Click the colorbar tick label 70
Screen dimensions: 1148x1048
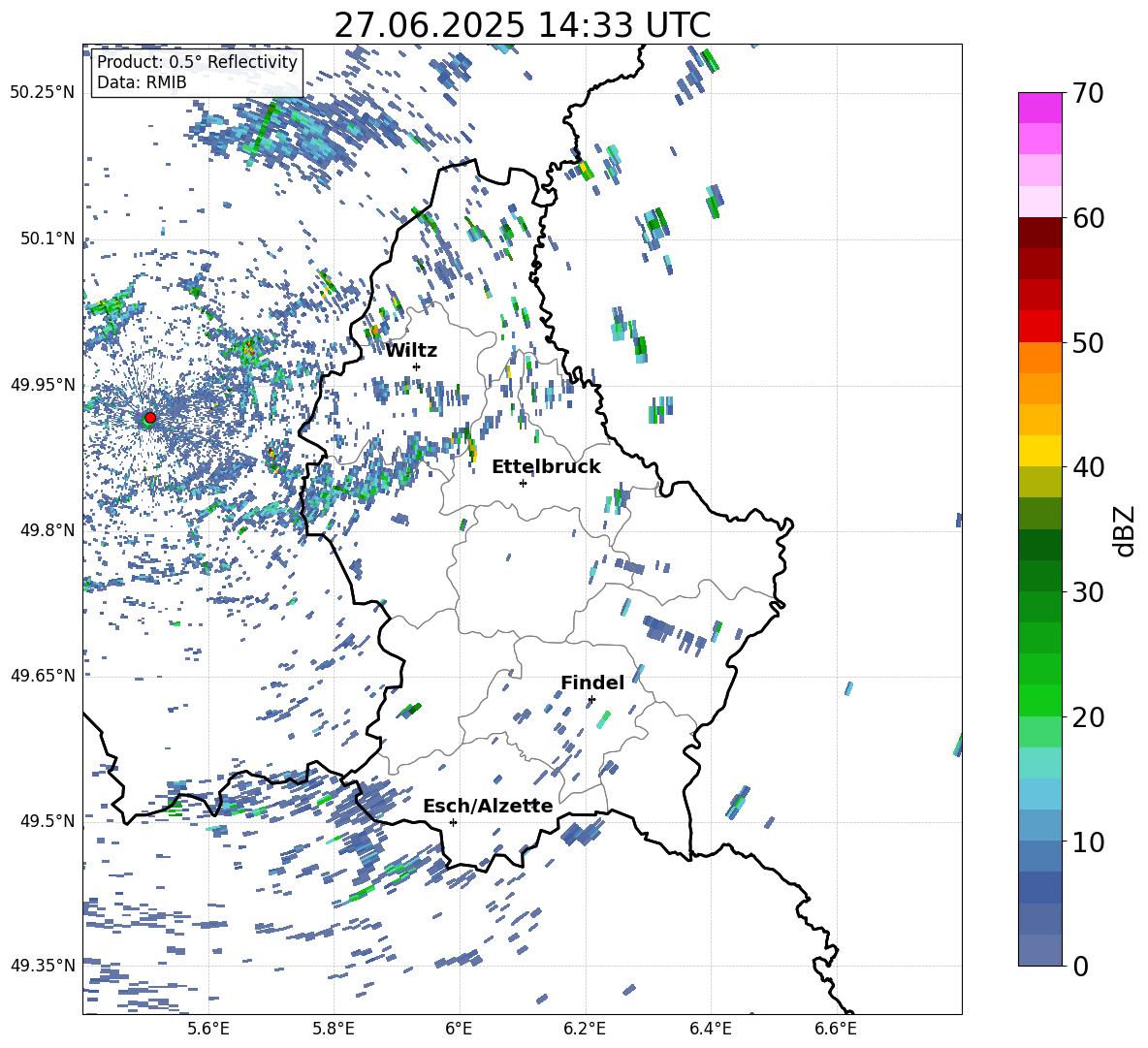click(x=1088, y=93)
